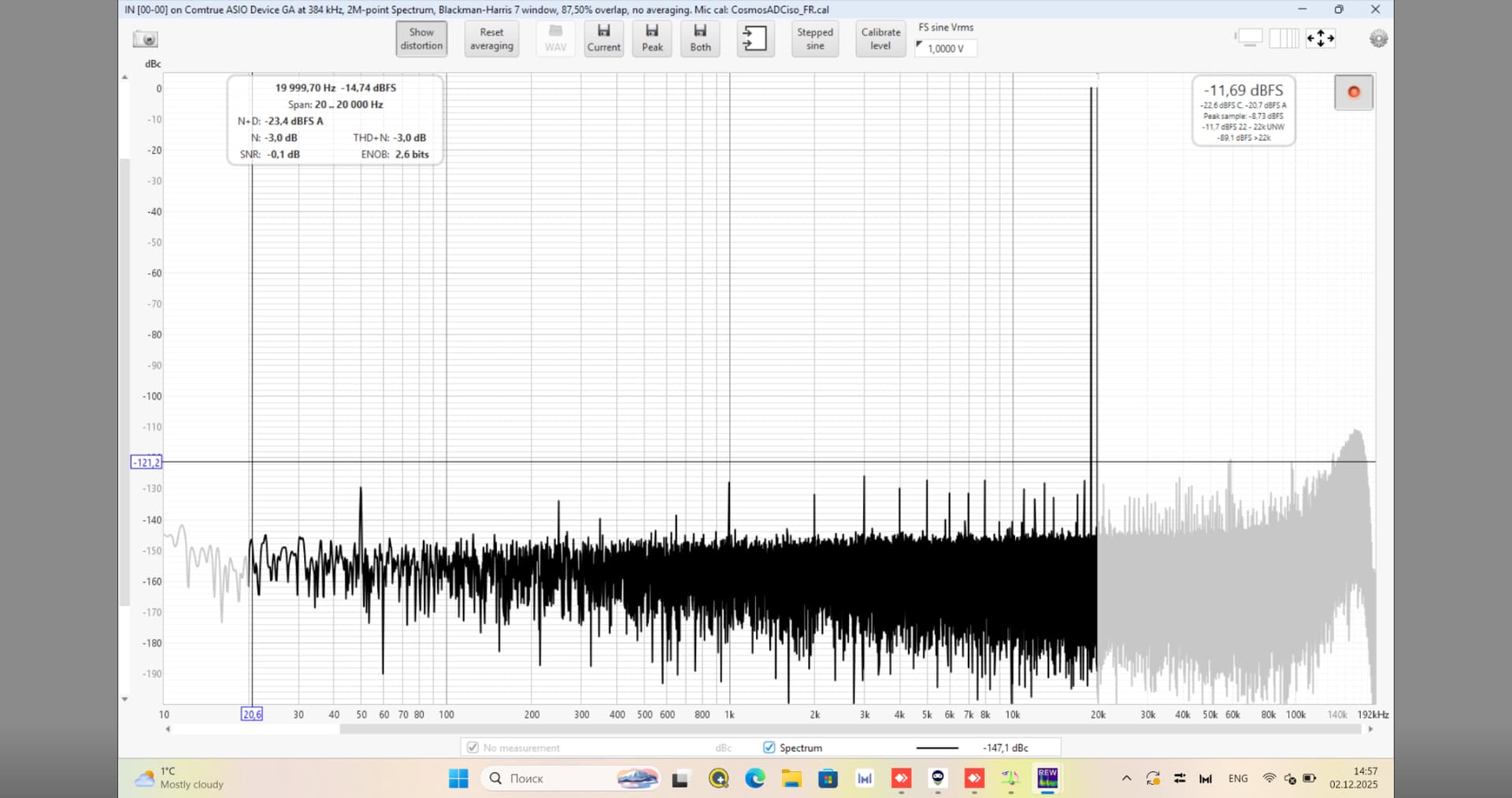Click the graph limits arrows icon
This screenshot has height=798, width=1512.
[x=1321, y=38]
